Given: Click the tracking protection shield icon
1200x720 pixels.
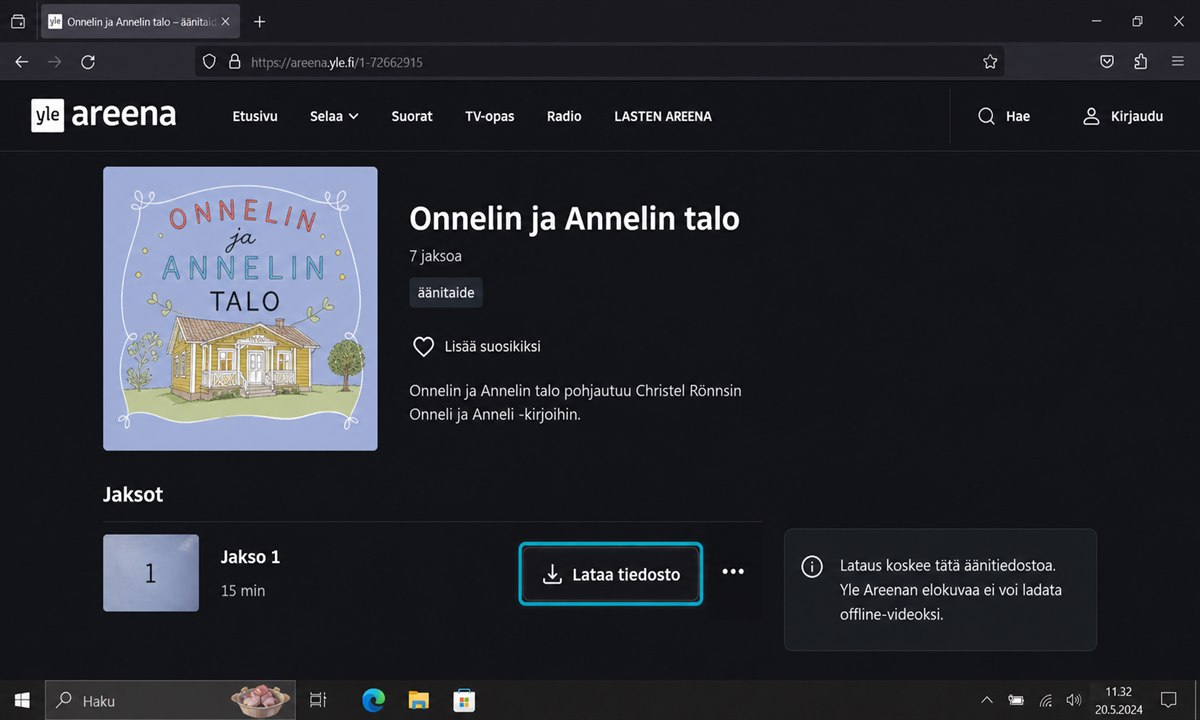Looking at the screenshot, I should pyautogui.click(x=209, y=62).
